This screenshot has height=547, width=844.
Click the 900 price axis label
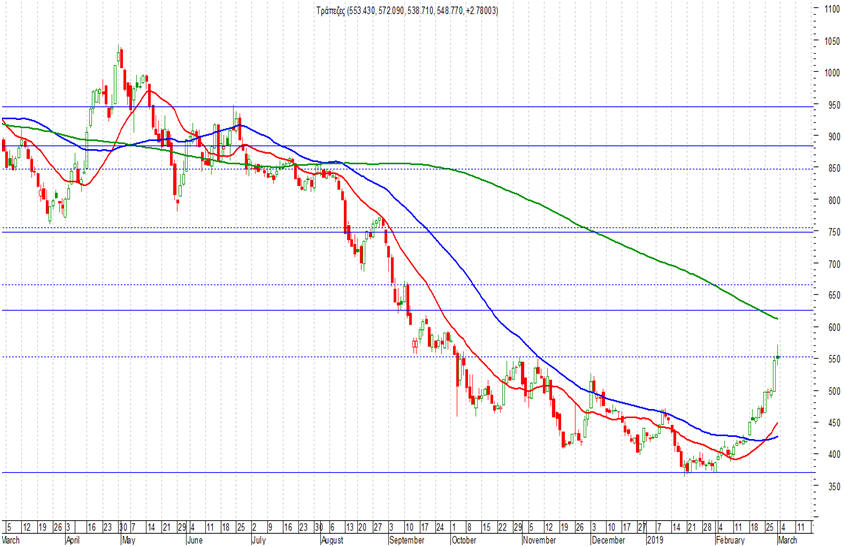(834, 137)
